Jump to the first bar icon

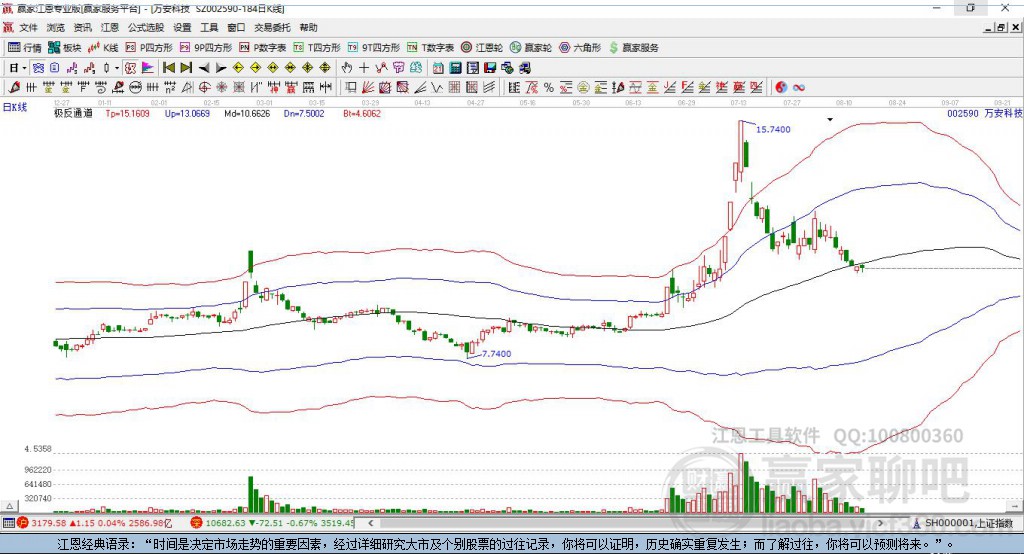tap(168, 68)
